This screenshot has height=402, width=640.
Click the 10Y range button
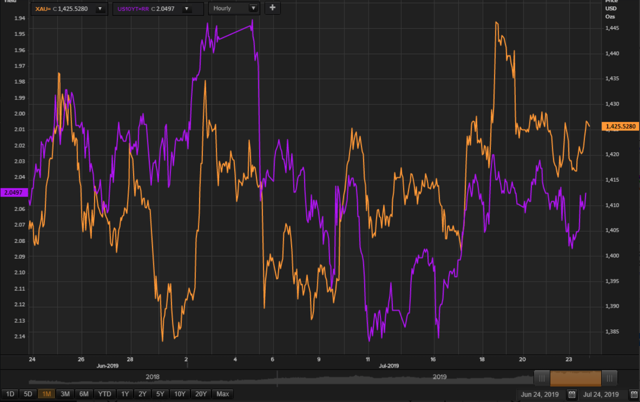[180, 394]
